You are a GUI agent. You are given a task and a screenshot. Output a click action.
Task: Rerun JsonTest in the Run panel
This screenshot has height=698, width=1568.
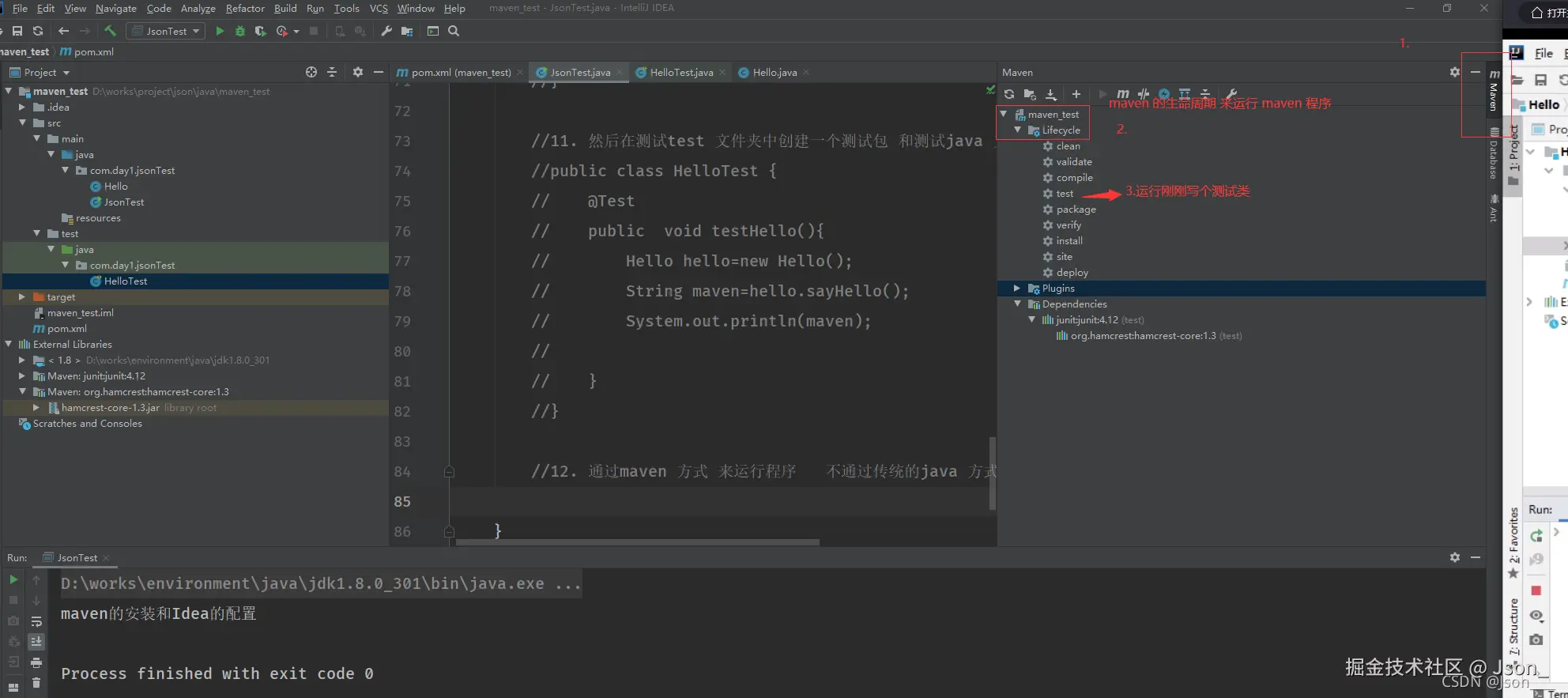click(x=13, y=579)
